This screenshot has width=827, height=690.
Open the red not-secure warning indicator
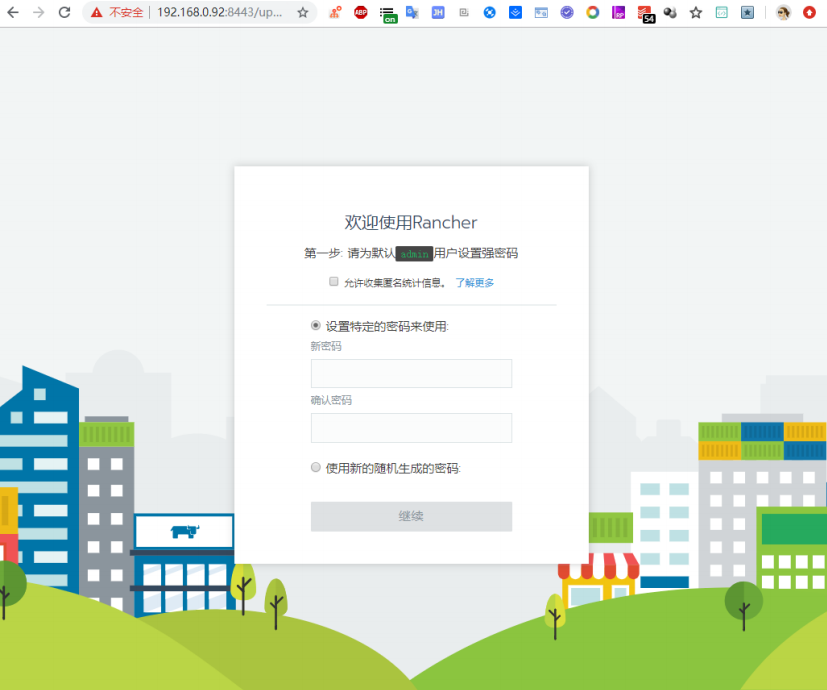coord(97,12)
